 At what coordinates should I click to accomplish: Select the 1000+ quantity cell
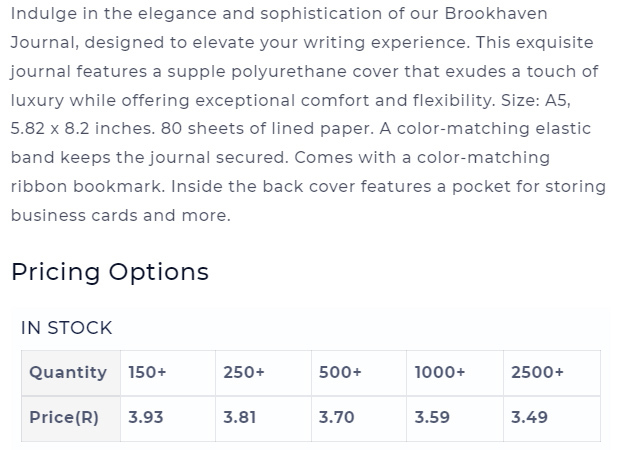[x=455, y=373]
